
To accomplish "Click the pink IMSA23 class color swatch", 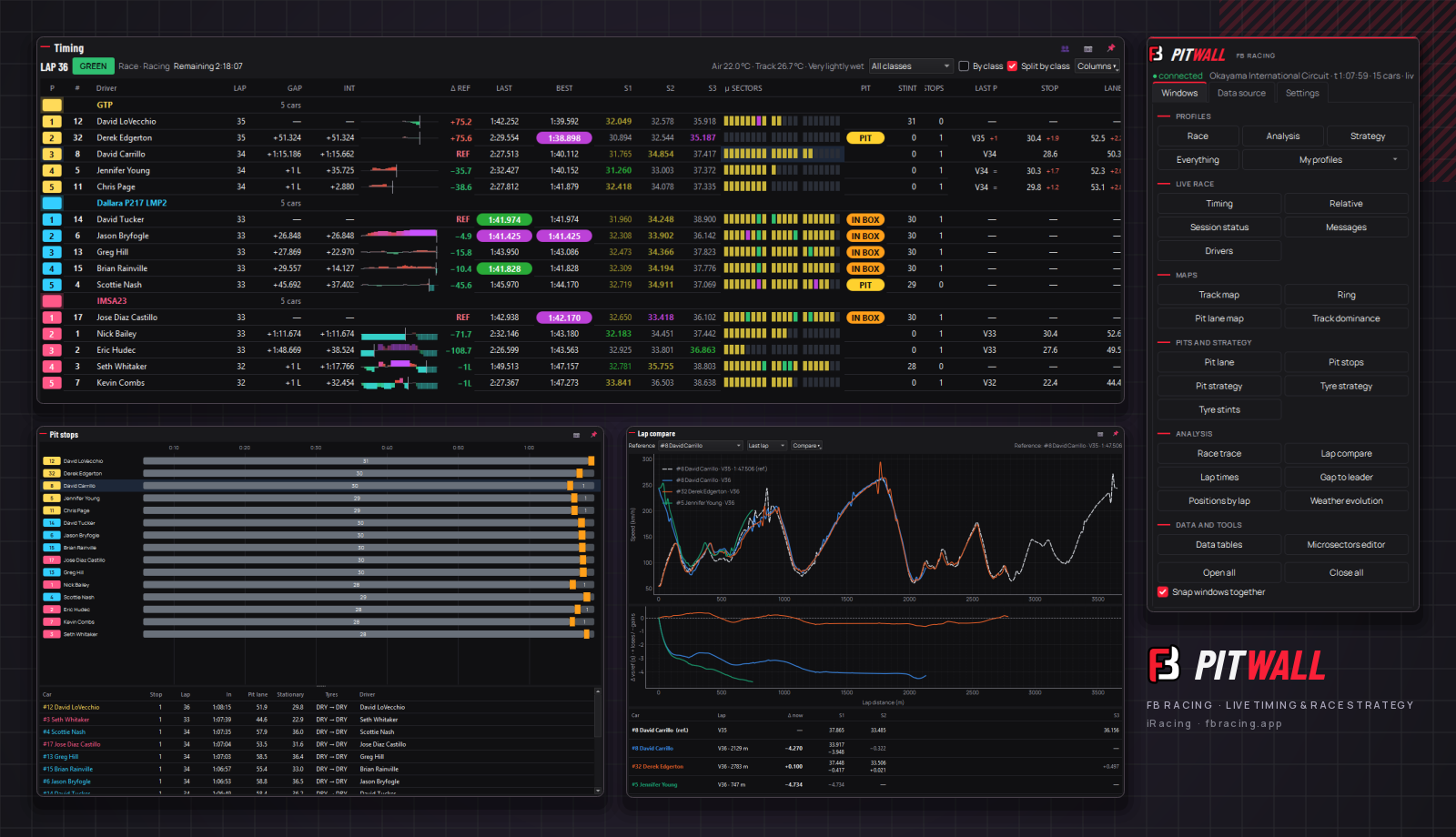I will 52,301.
